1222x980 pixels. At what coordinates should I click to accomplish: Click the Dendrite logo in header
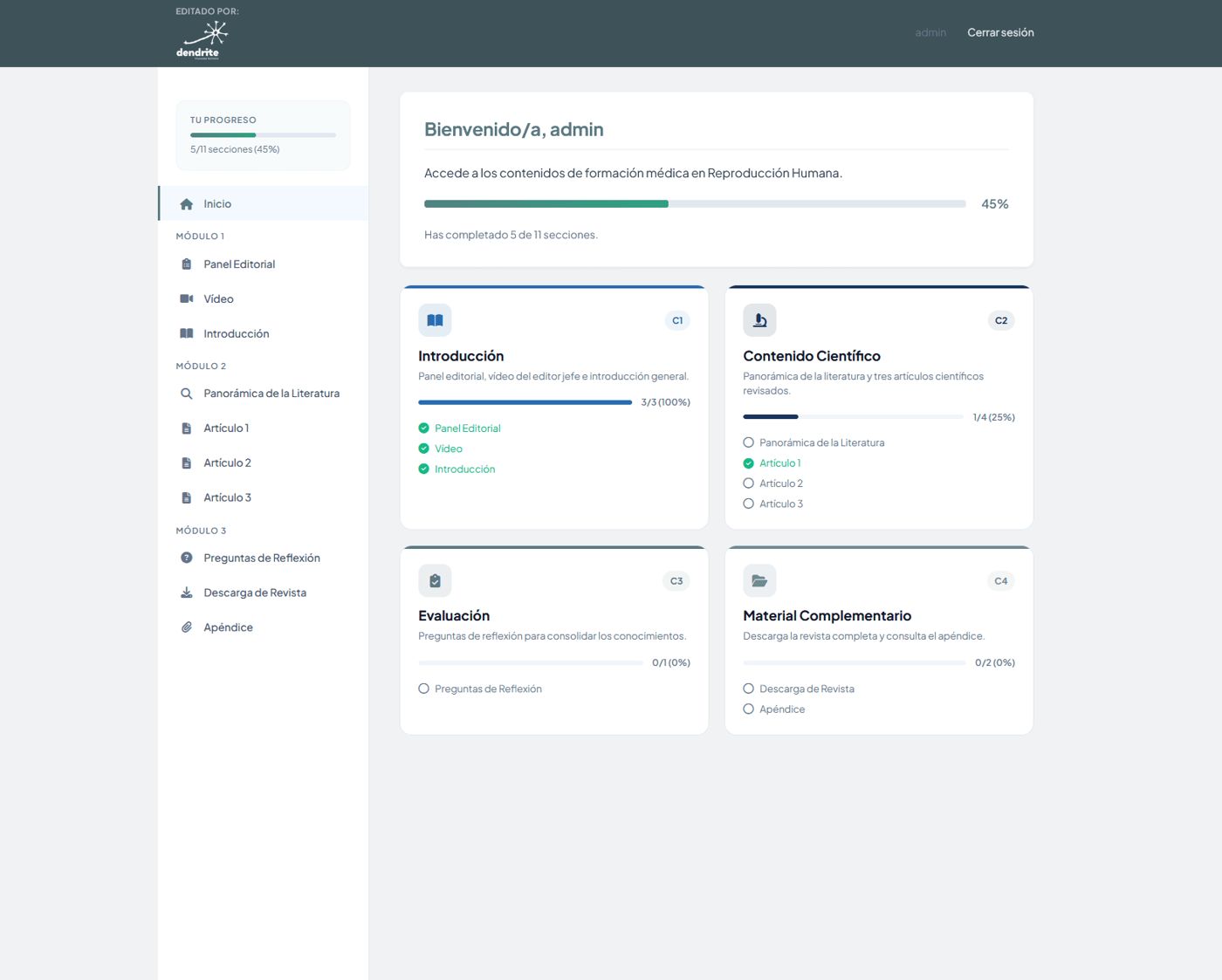click(202, 40)
